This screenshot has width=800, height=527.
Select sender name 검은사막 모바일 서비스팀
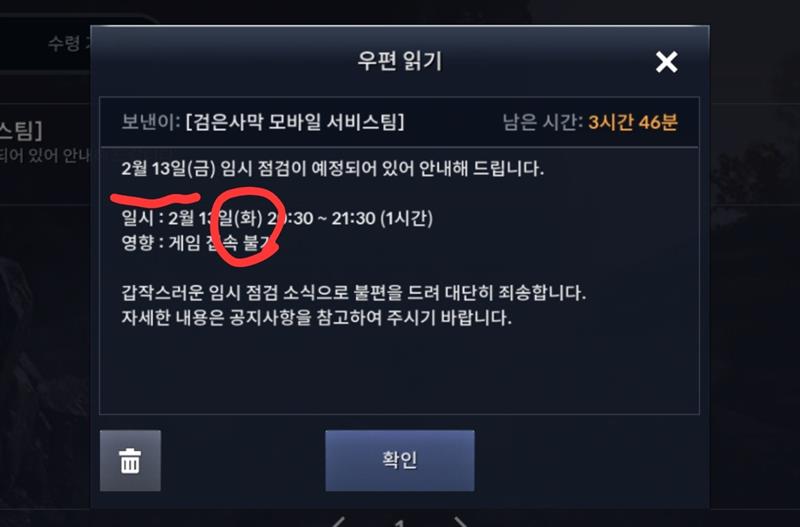[295, 122]
